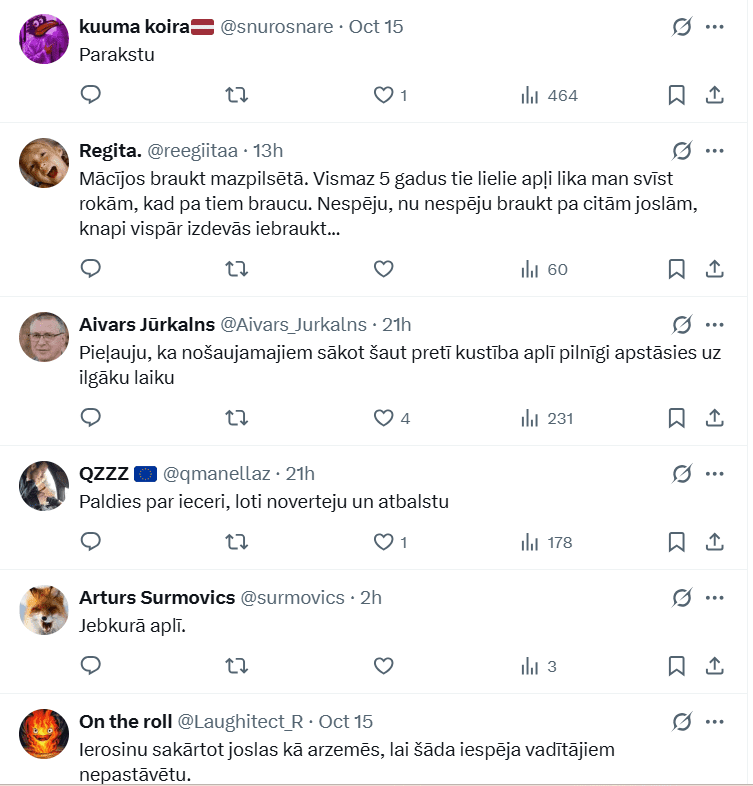This screenshot has width=753, height=786.
Task: Reply to kuuma koira's post
Action: (90, 95)
